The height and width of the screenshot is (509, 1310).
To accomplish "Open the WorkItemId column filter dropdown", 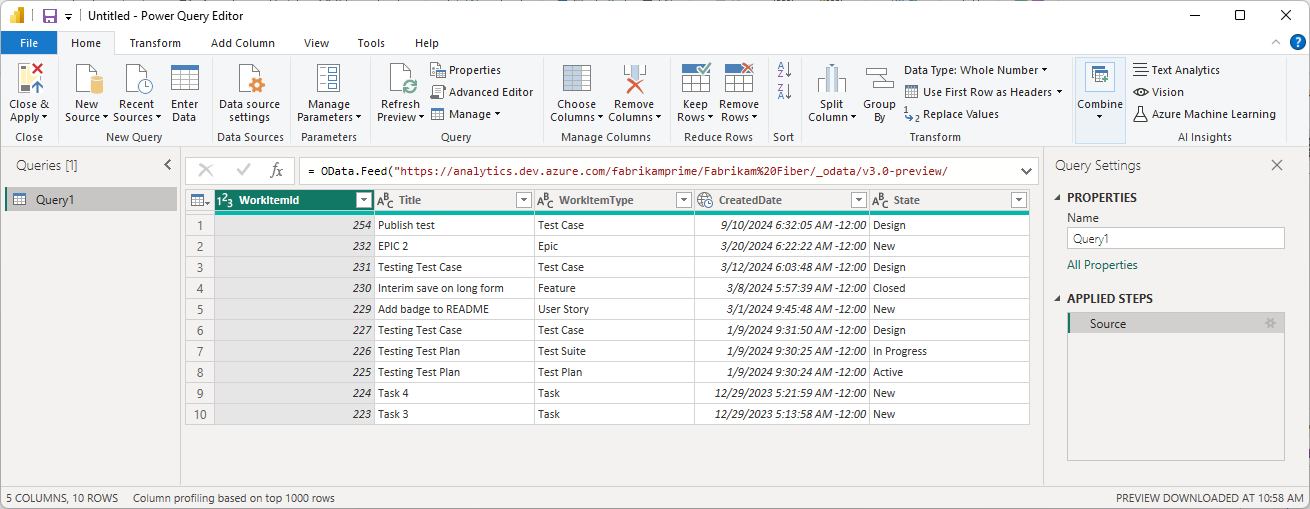I will tap(363, 200).
